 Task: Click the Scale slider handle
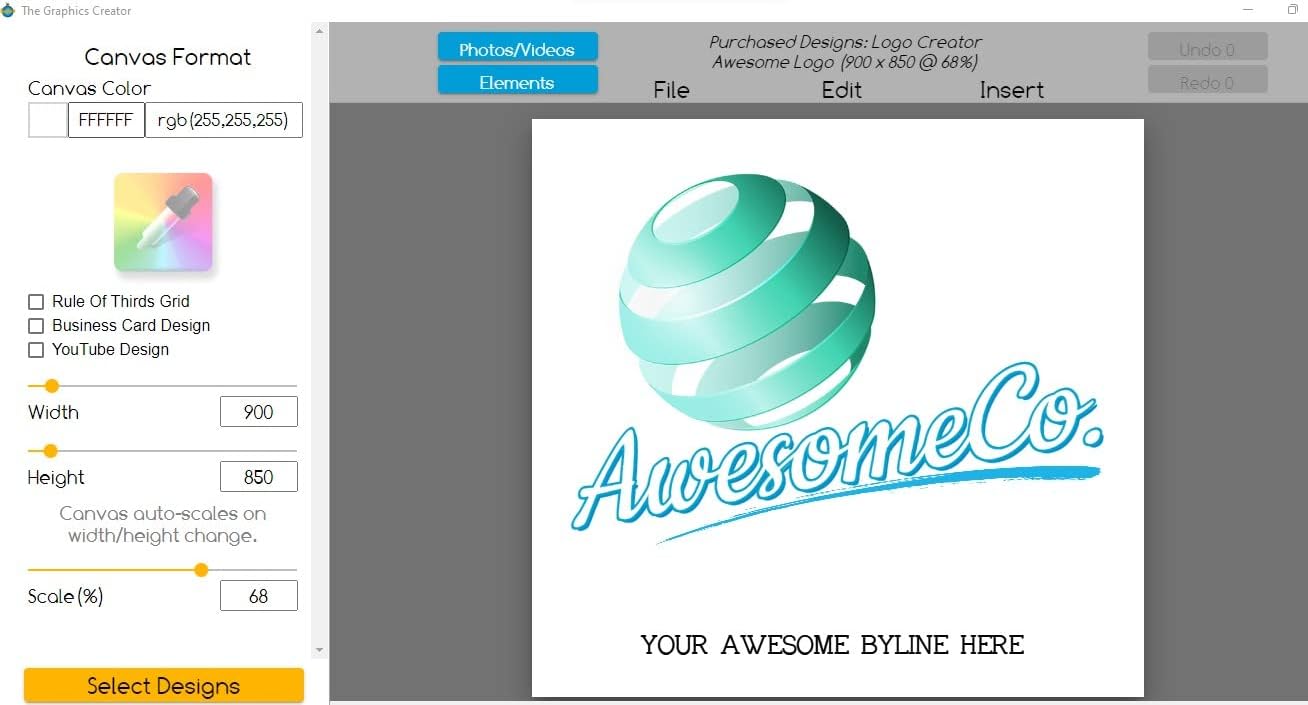pos(201,570)
